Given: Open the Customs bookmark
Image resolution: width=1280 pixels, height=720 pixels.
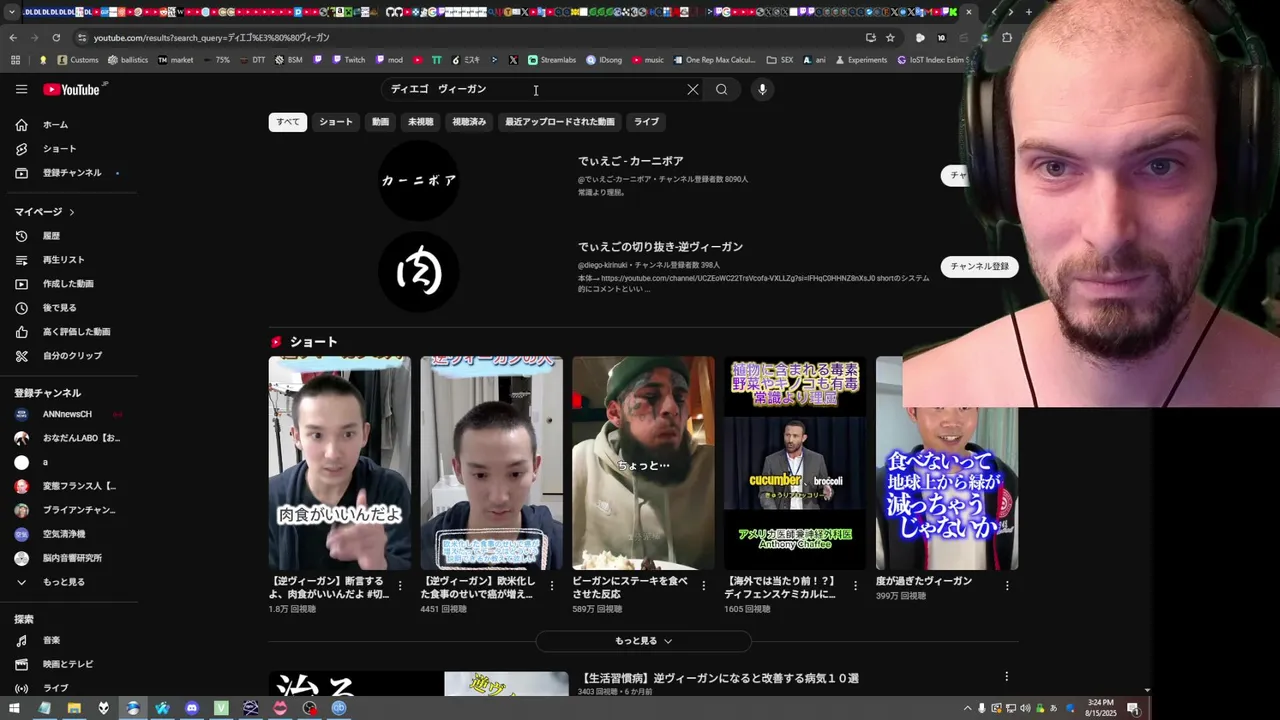Looking at the screenshot, I should (x=78, y=60).
